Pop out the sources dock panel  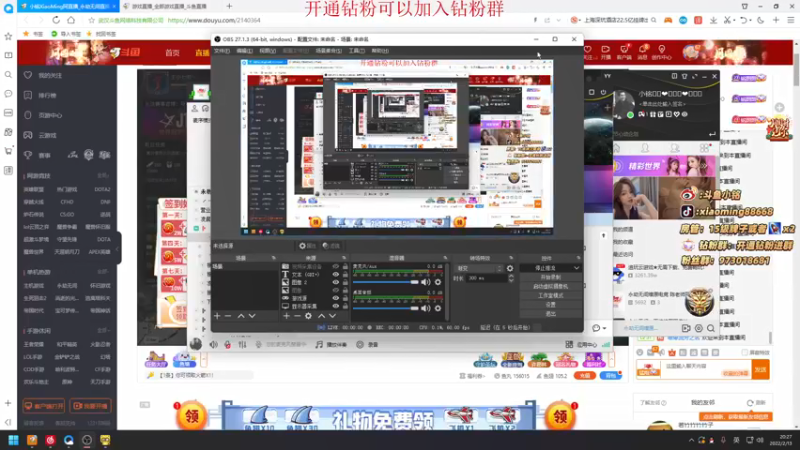[x=344, y=258]
